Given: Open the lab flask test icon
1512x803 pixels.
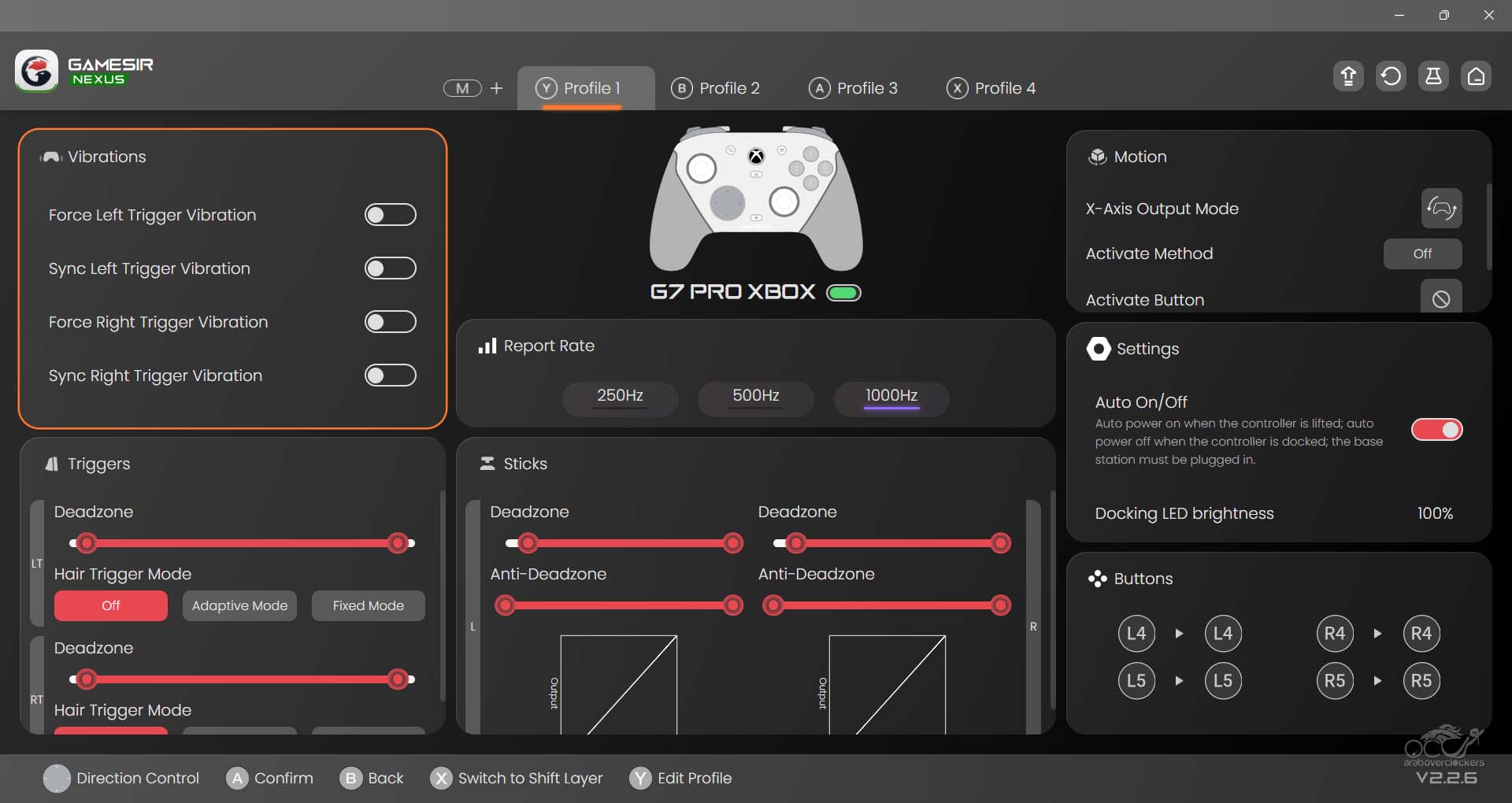Looking at the screenshot, I should coord(1433,76).
